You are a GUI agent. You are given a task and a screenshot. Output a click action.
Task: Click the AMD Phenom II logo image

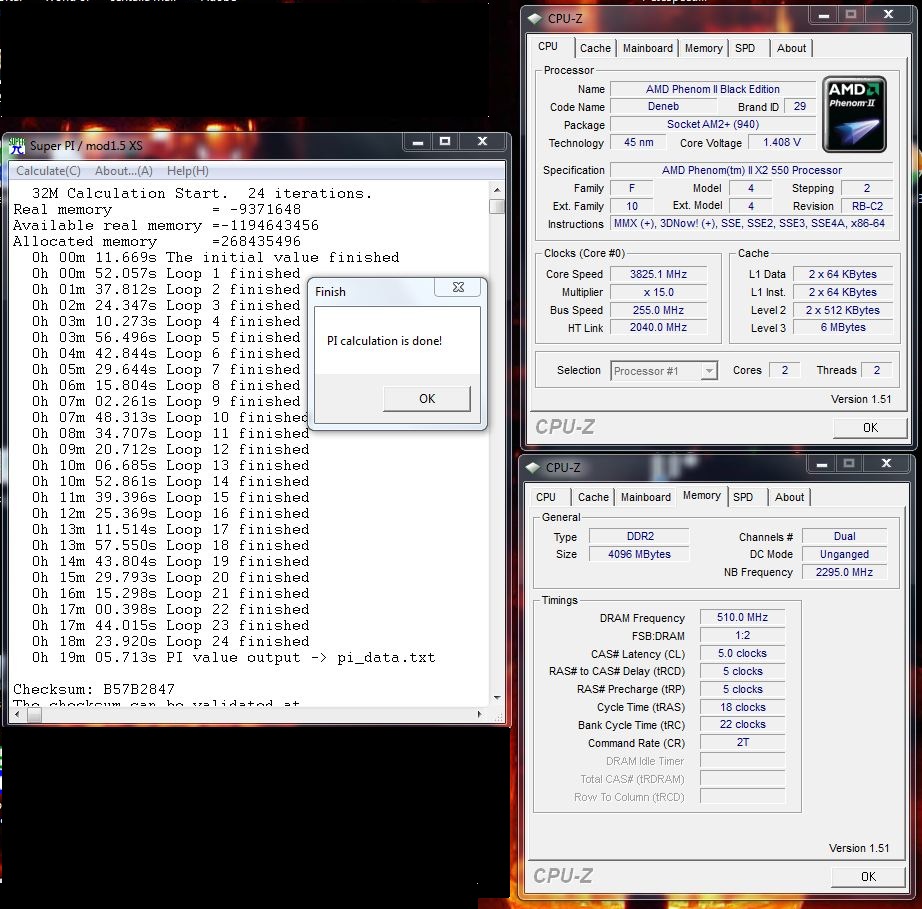(854, 114)
